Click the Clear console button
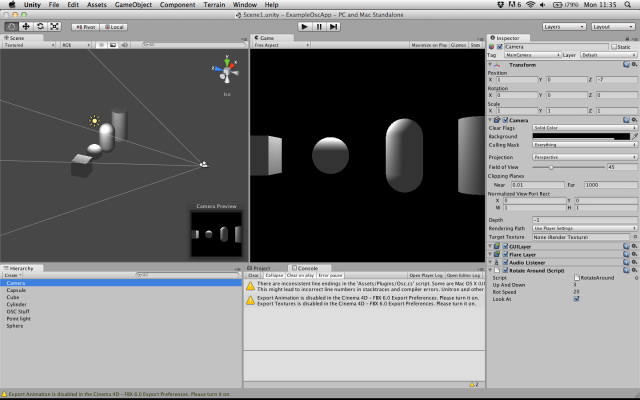This screenshot has height=400, width=640. 253,276
